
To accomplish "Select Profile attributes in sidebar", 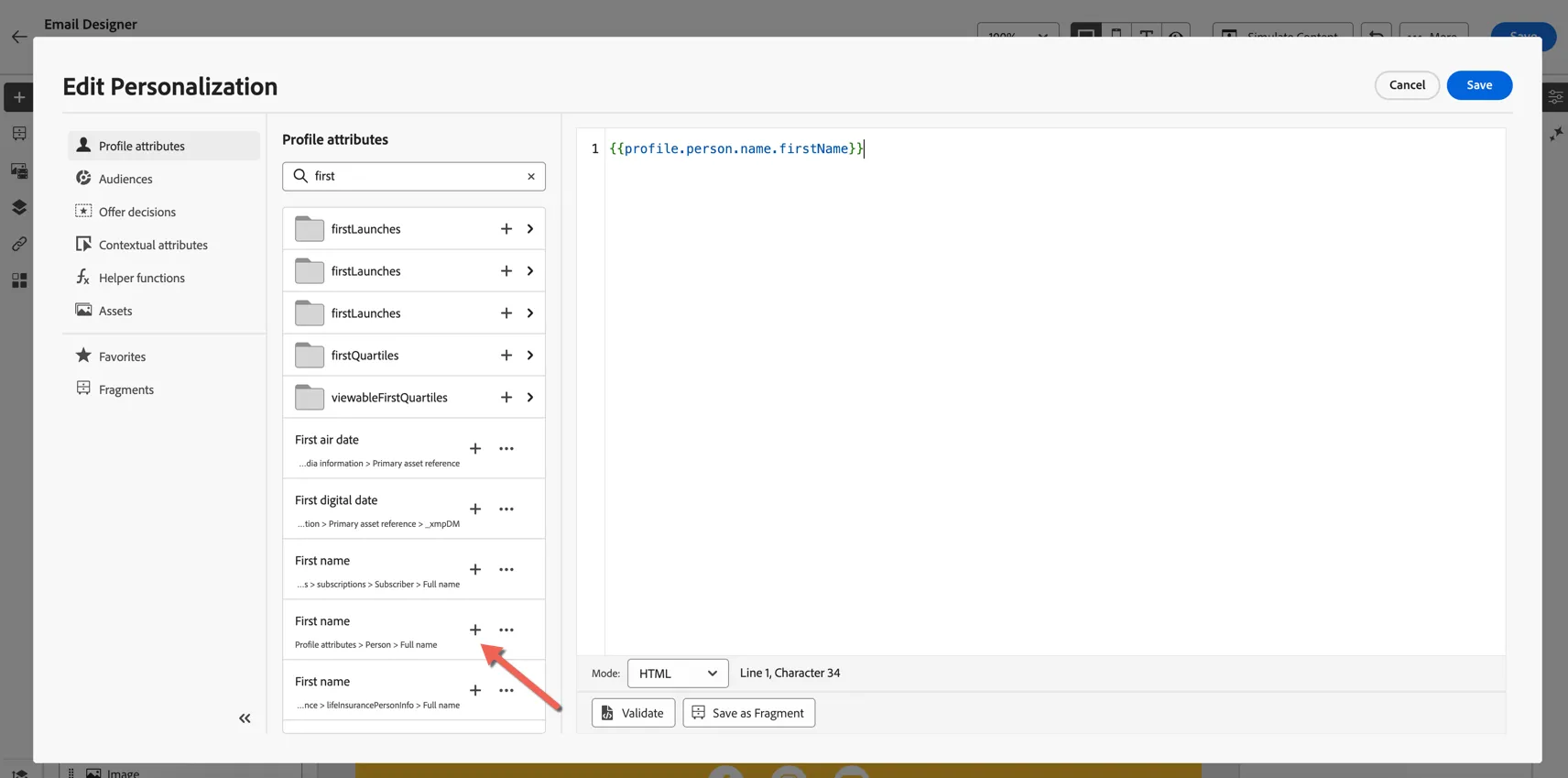I will [164, 146].
